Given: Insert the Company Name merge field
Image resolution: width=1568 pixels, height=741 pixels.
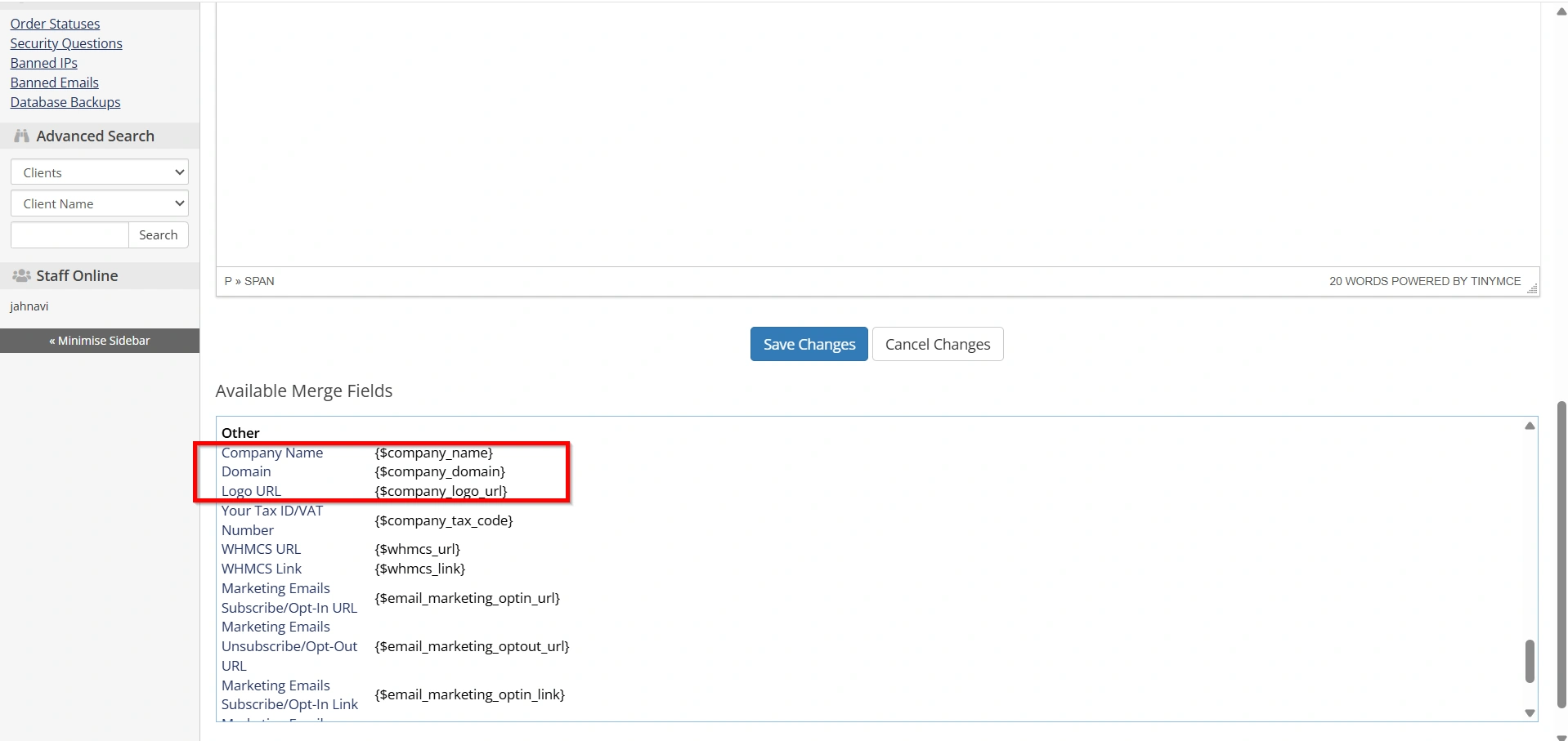Looking at the screenshot, I should click(x=272, y=453).
